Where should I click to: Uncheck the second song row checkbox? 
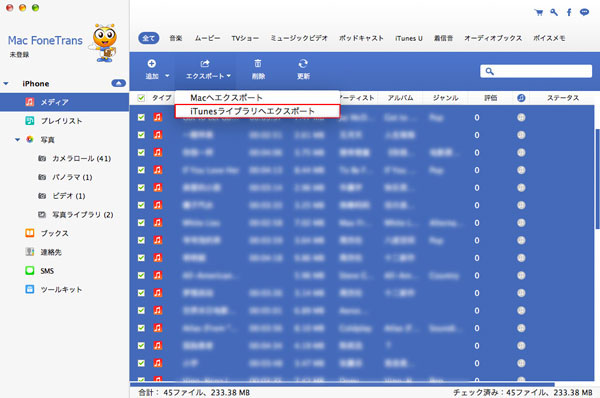(141, 135)
